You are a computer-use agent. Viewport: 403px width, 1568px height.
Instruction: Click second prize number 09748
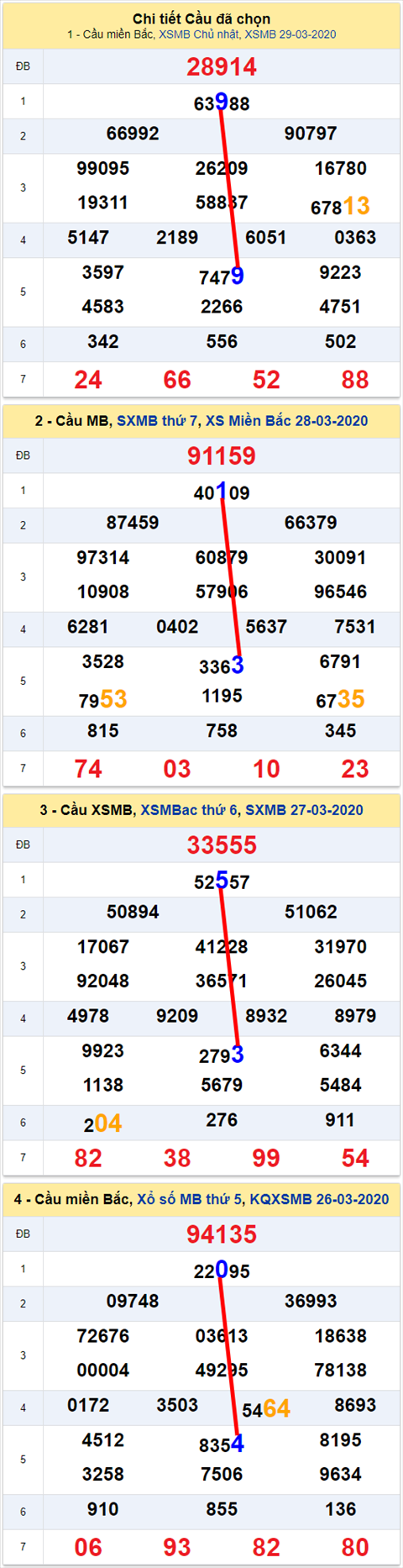click(x=133, y=1301)
